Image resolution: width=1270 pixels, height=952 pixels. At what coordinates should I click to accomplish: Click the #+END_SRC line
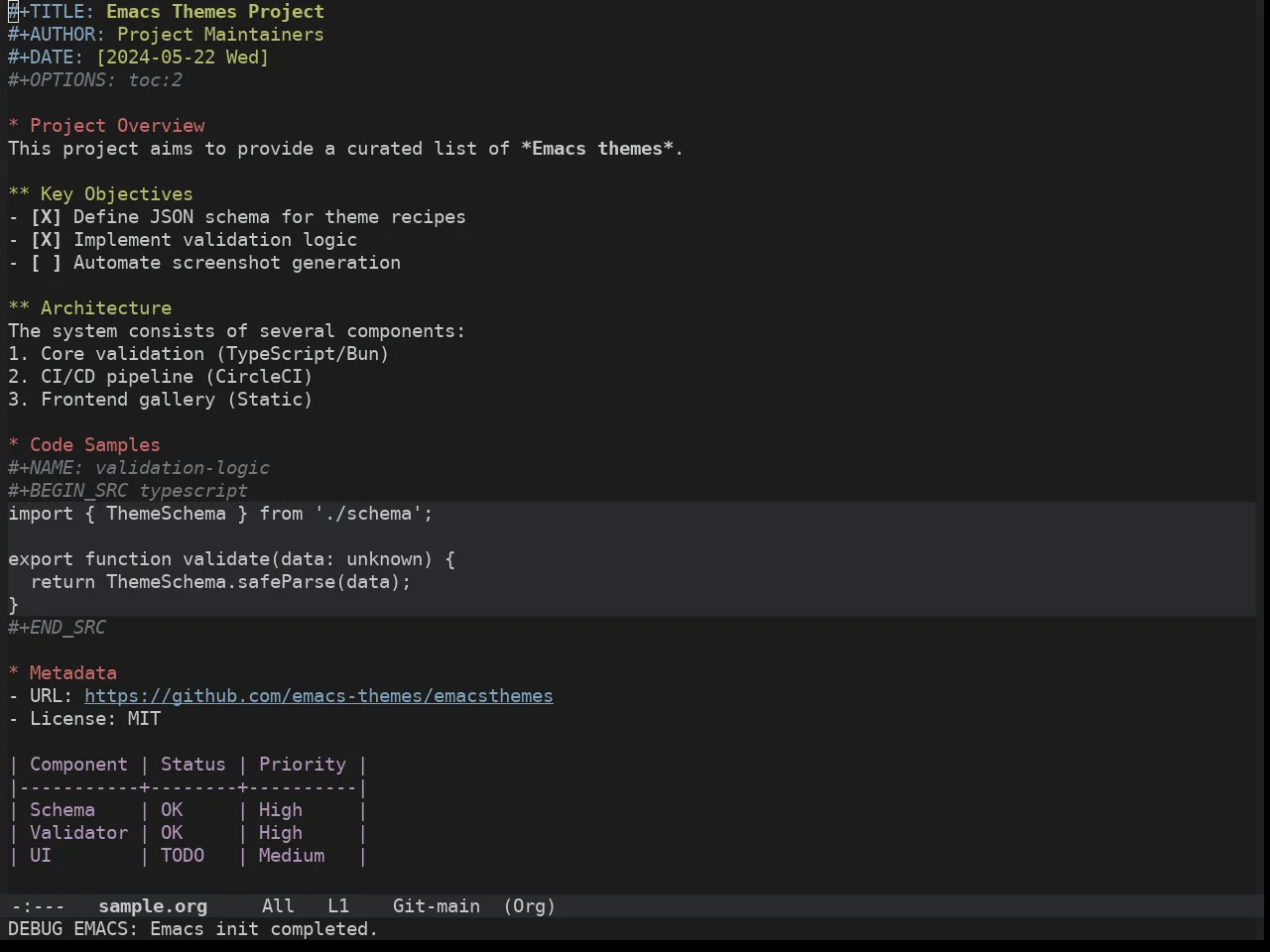point(57,628)
